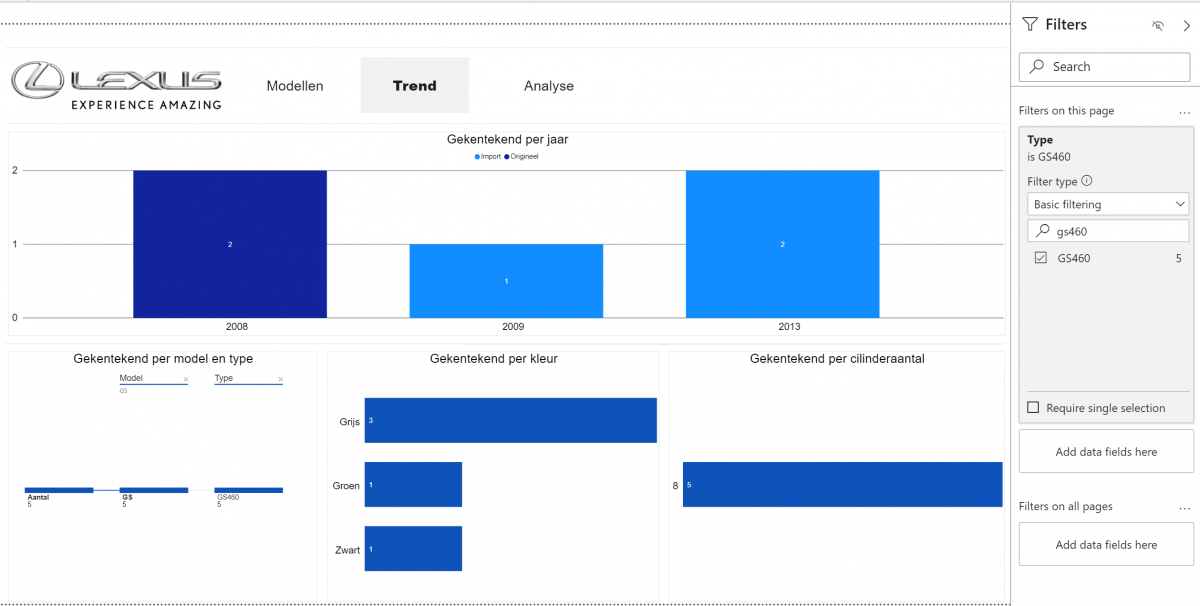Viewport: 1200px width, 606px height.
Task: Open more options for Filters on this page
Action: pyautogui.click(x=1184, y=112)
